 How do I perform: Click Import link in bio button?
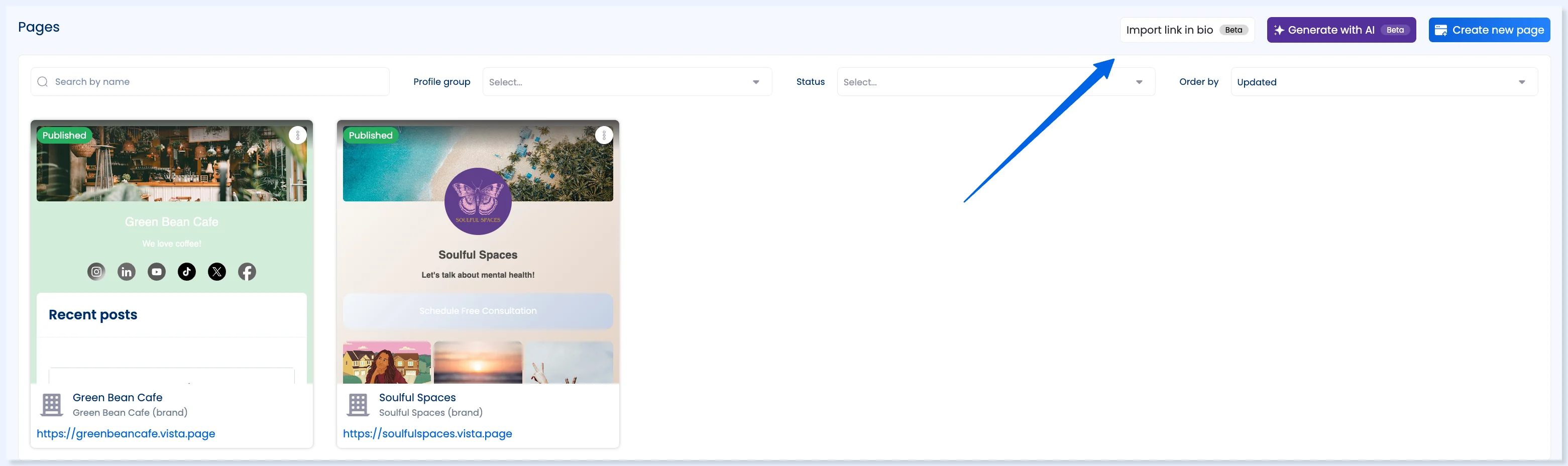click(x=1187, y=30)
